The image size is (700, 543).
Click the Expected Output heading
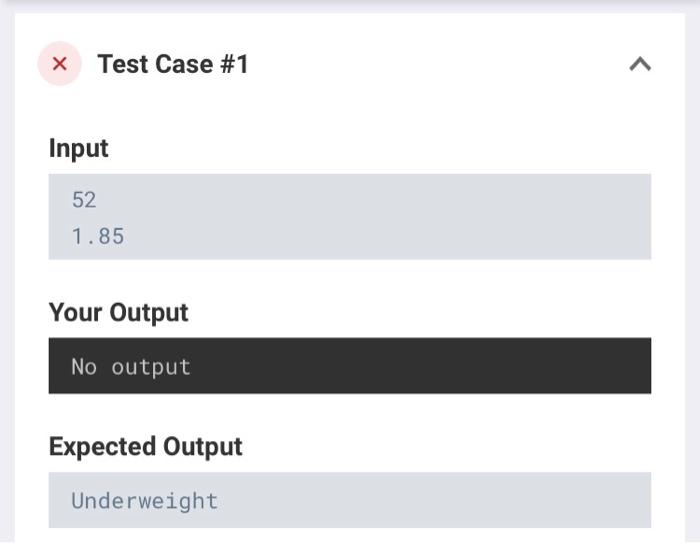(146, 447)
